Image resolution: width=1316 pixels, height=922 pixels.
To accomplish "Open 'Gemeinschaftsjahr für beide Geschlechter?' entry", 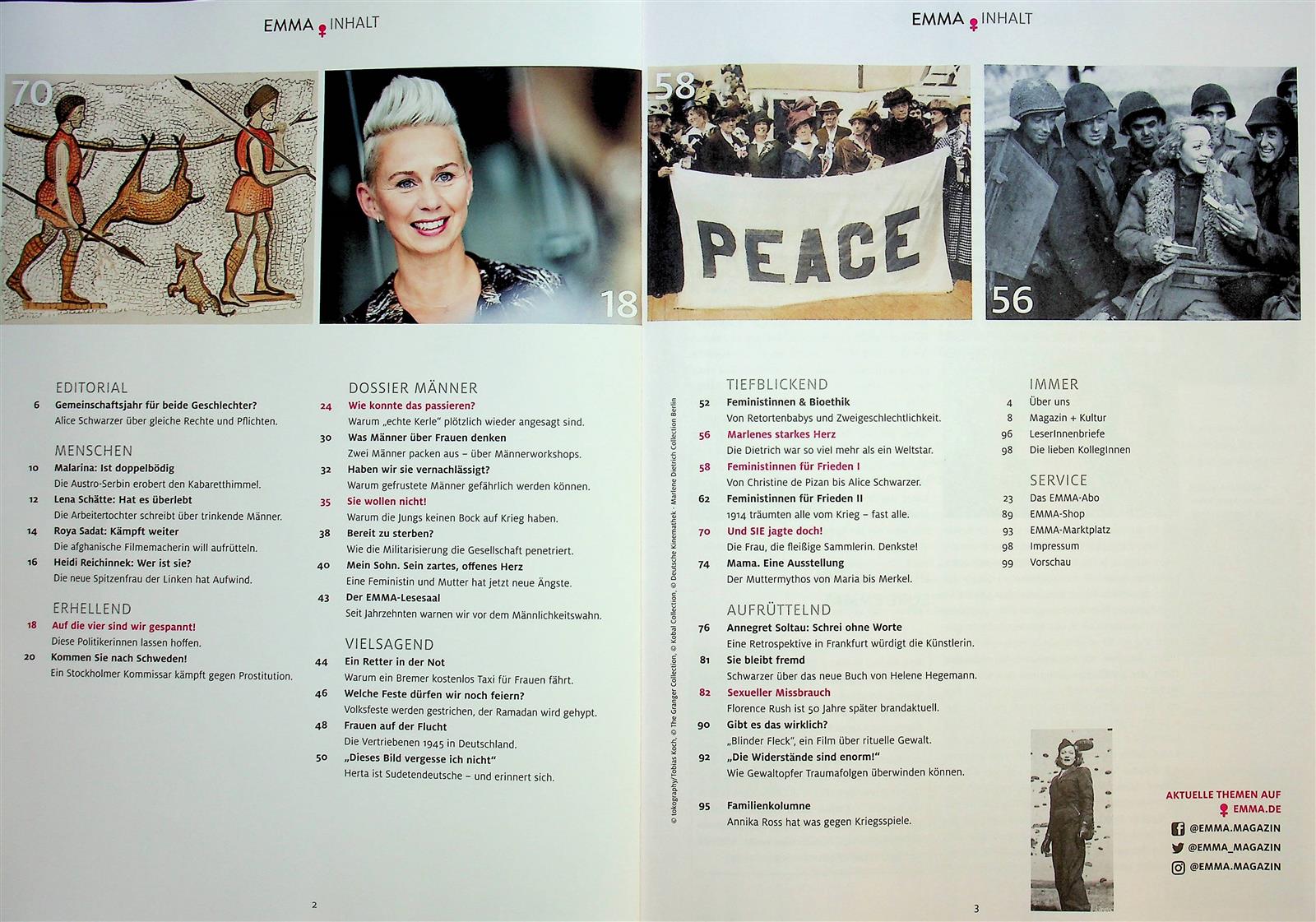I will tap(156, 405).
